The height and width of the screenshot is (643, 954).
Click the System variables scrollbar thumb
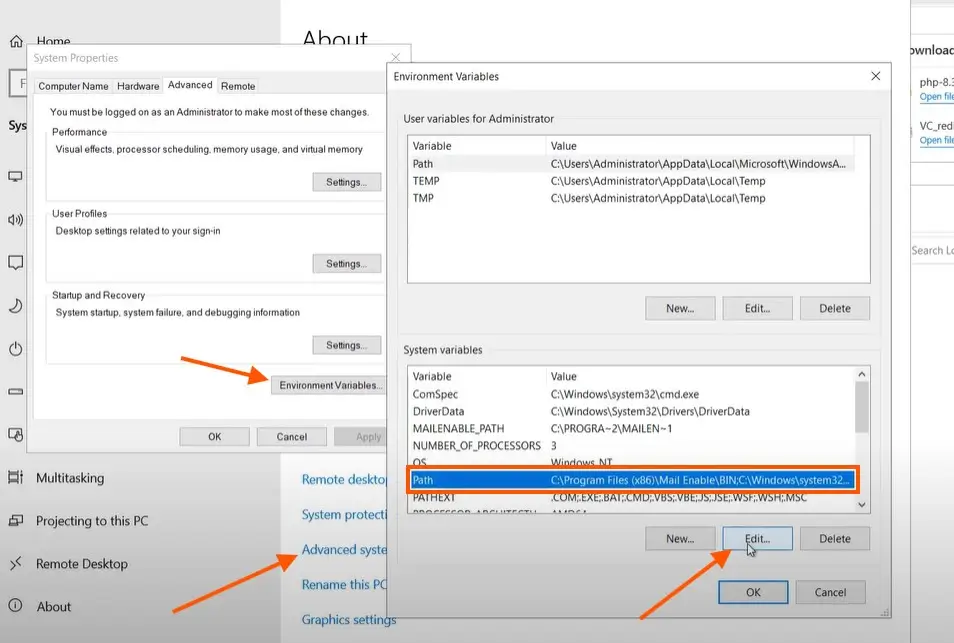pyautogui.click(x=862, y=408)
